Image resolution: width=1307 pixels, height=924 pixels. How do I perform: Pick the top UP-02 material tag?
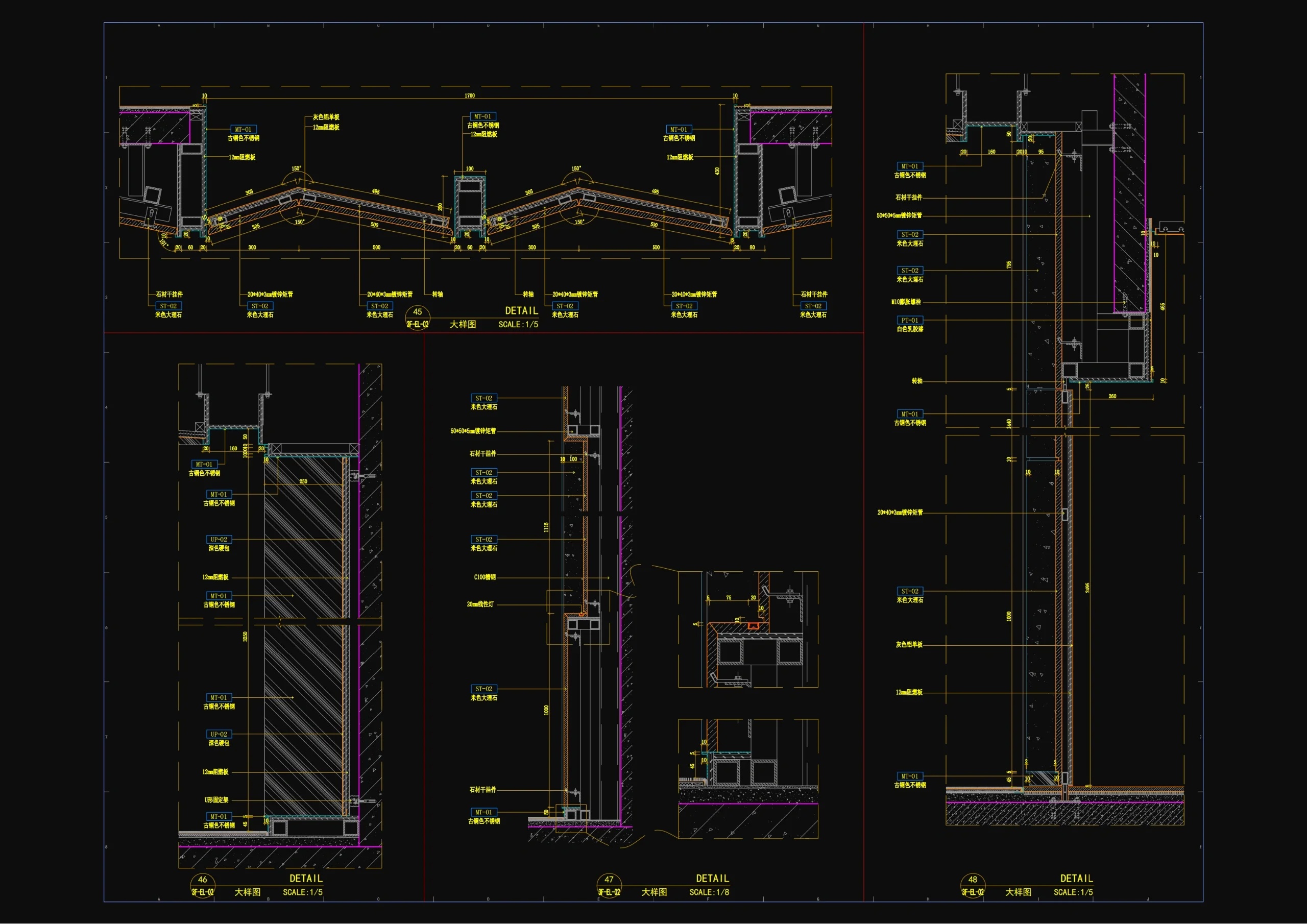tap(219, 539)
